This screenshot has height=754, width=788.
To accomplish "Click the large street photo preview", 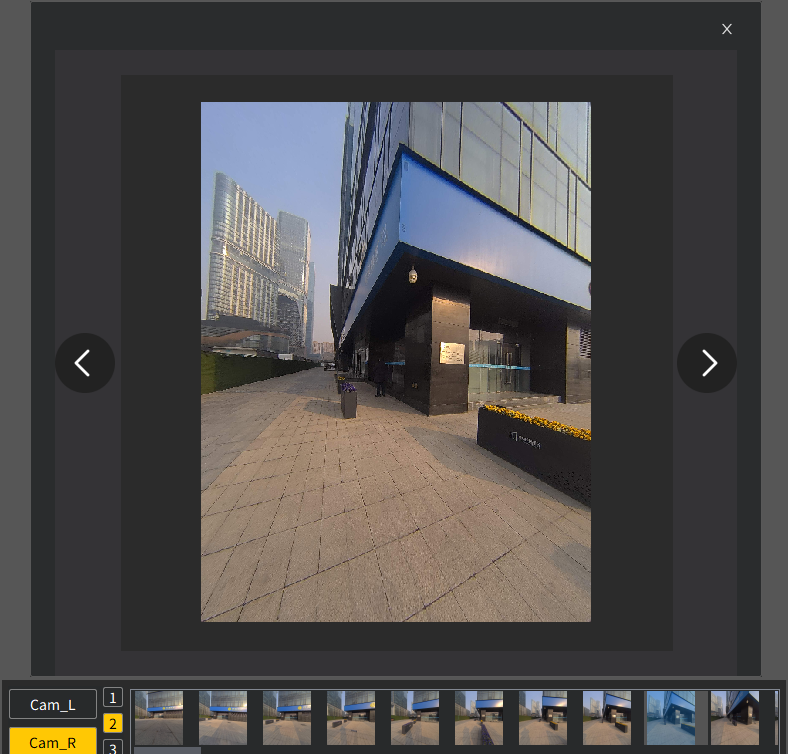I will [396, 362].
